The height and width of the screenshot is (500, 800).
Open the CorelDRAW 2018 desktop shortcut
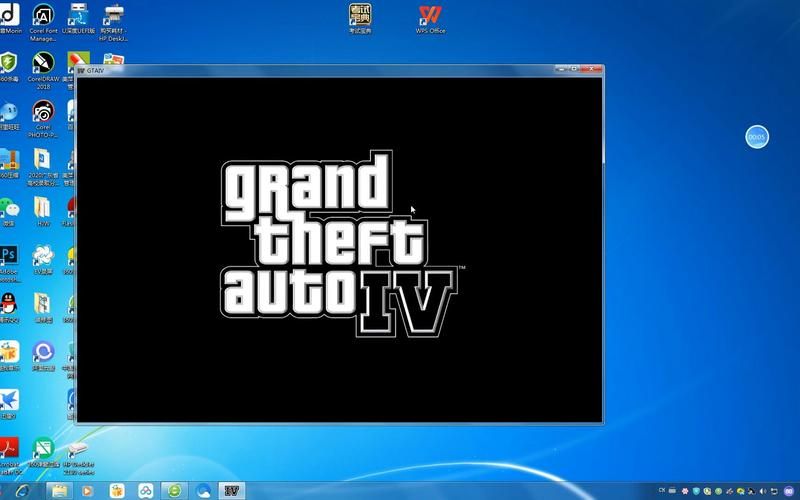43,70
